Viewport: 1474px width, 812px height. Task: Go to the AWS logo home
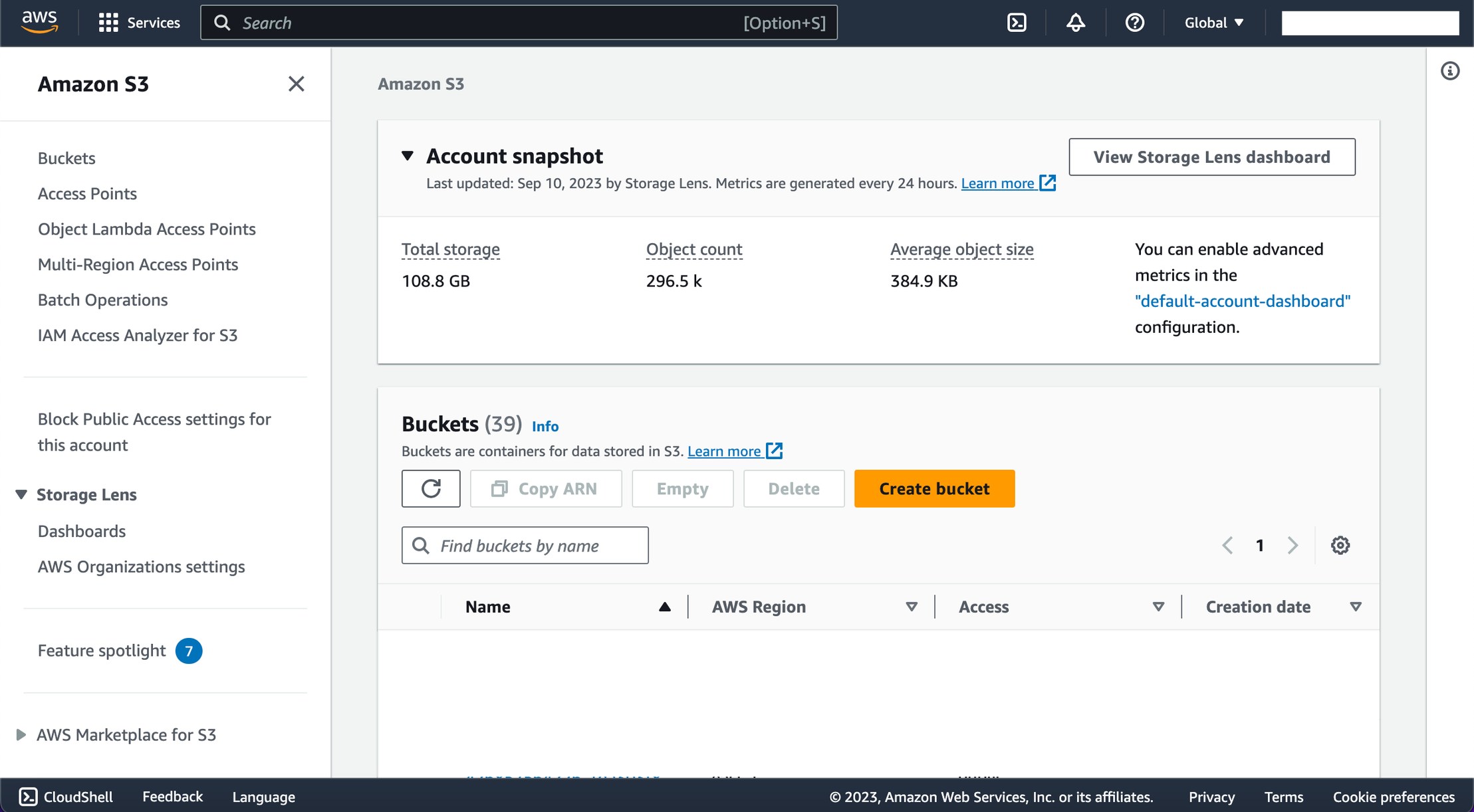40,22
